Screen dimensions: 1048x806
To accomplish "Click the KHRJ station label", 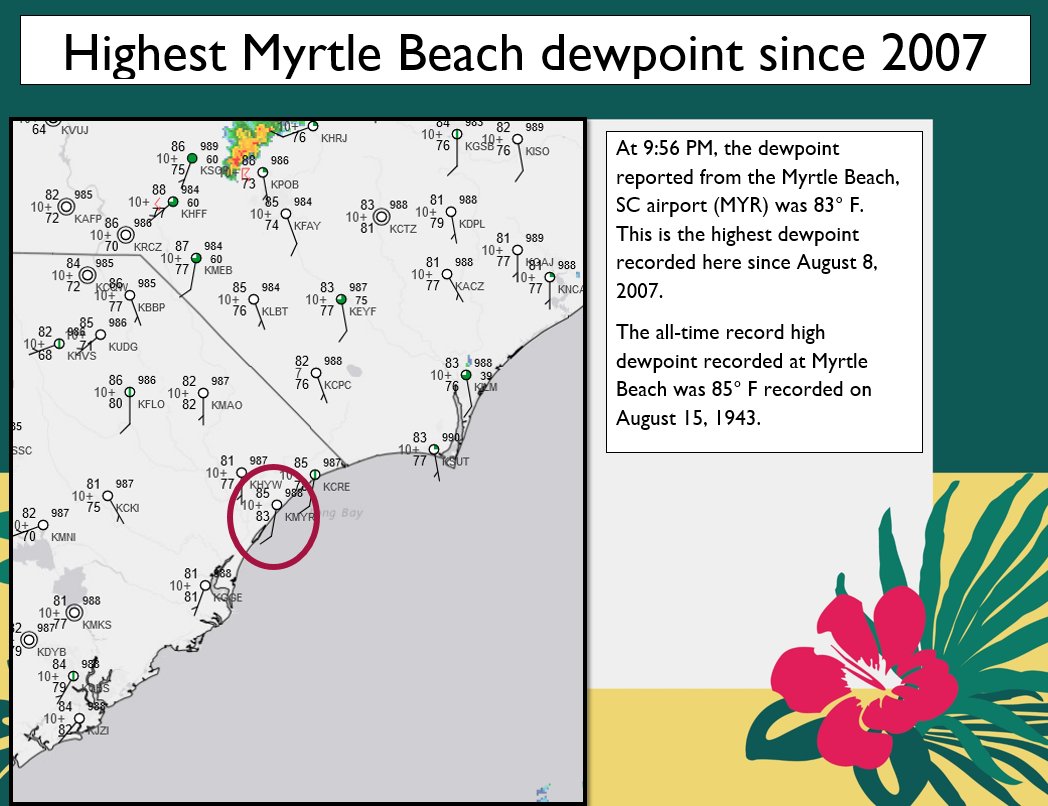I will pyautogui.click(x=334, y=138).
